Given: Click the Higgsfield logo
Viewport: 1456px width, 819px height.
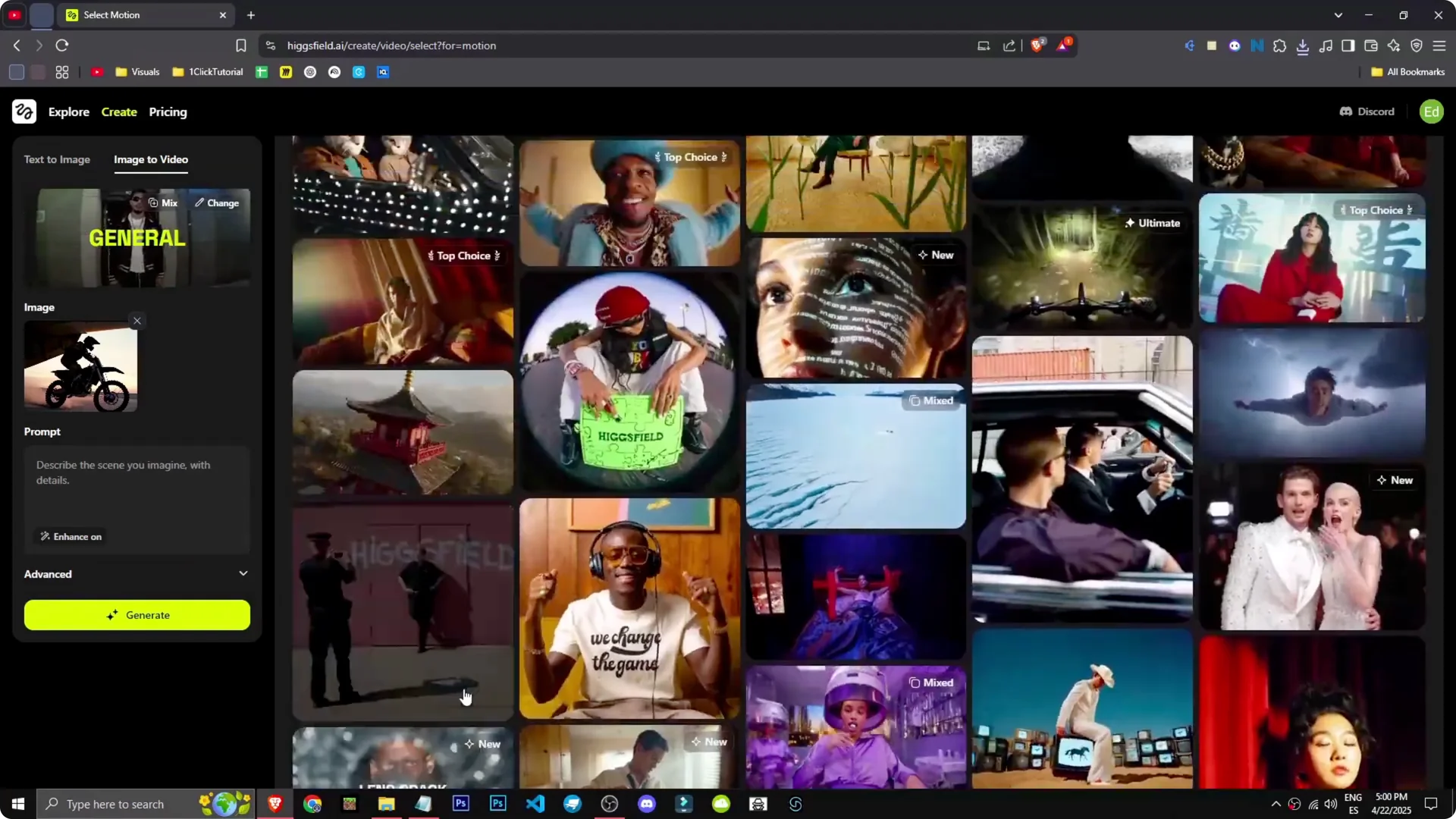Looking at the screenshot, I should click(x=24, y=111).
